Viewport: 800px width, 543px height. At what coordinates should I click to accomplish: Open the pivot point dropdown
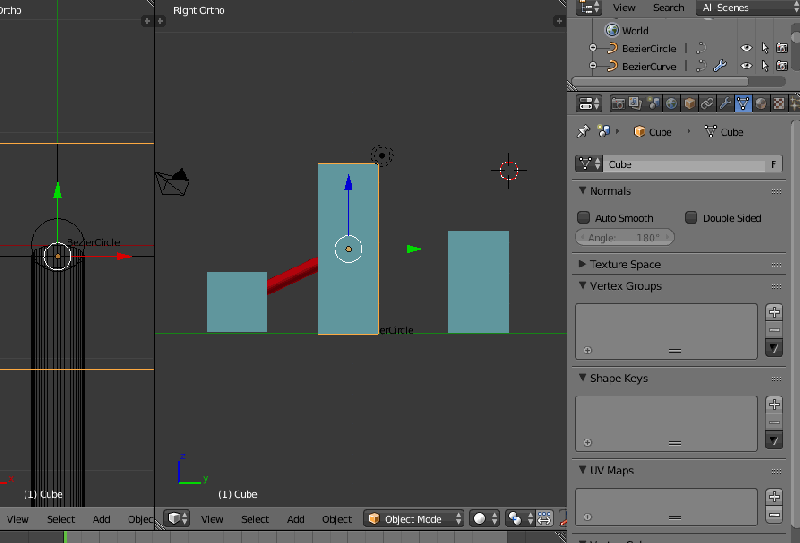tap(520, 519)
